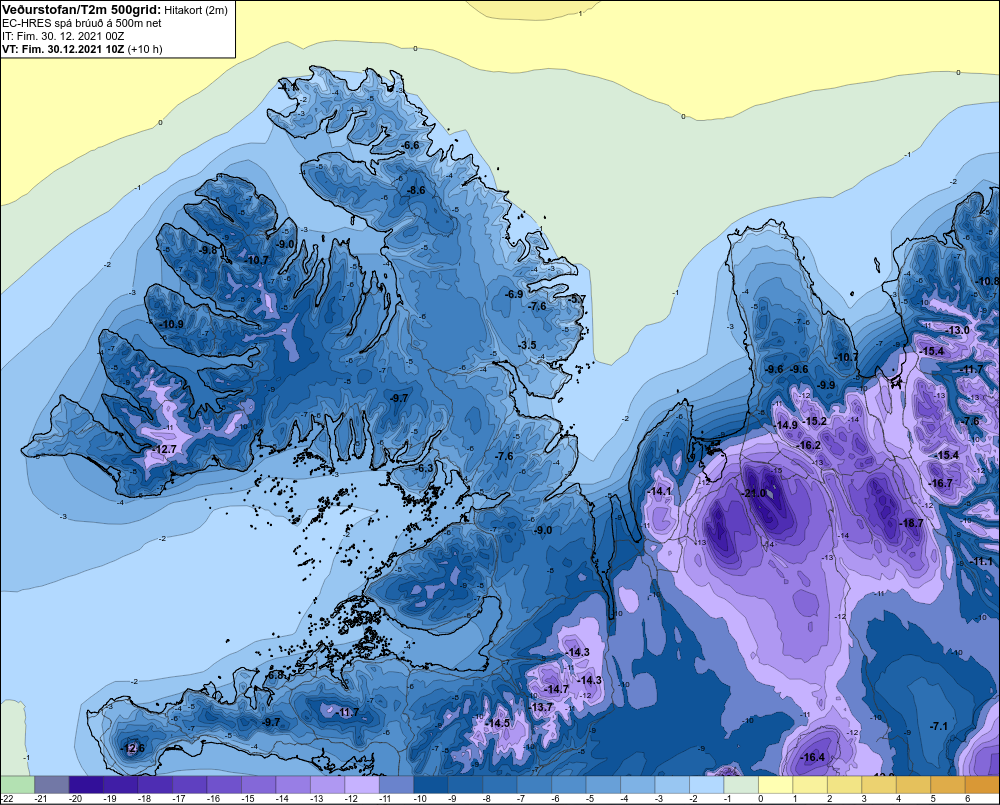
Task: Click the -16.7 temperature value
Action: click(941, 483)
